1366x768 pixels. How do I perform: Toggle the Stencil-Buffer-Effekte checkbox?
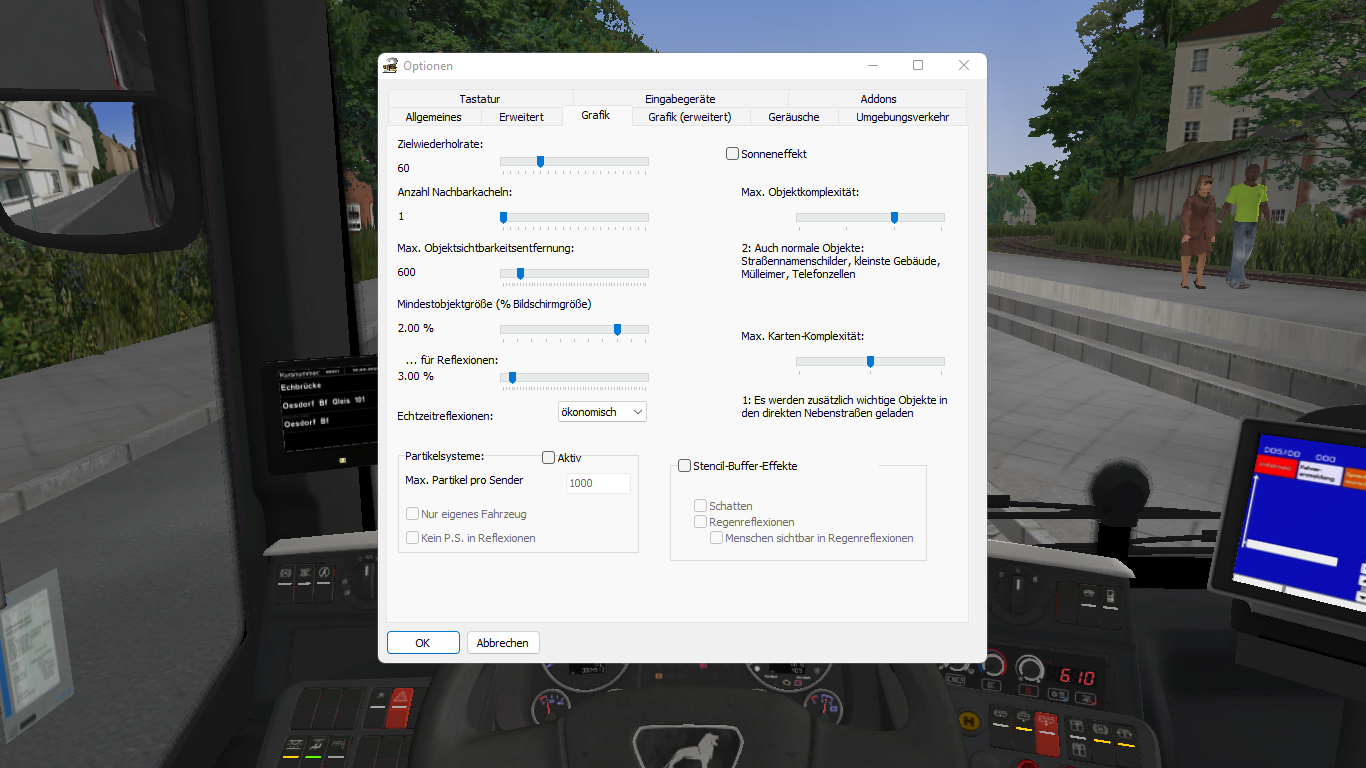point(685,466)
